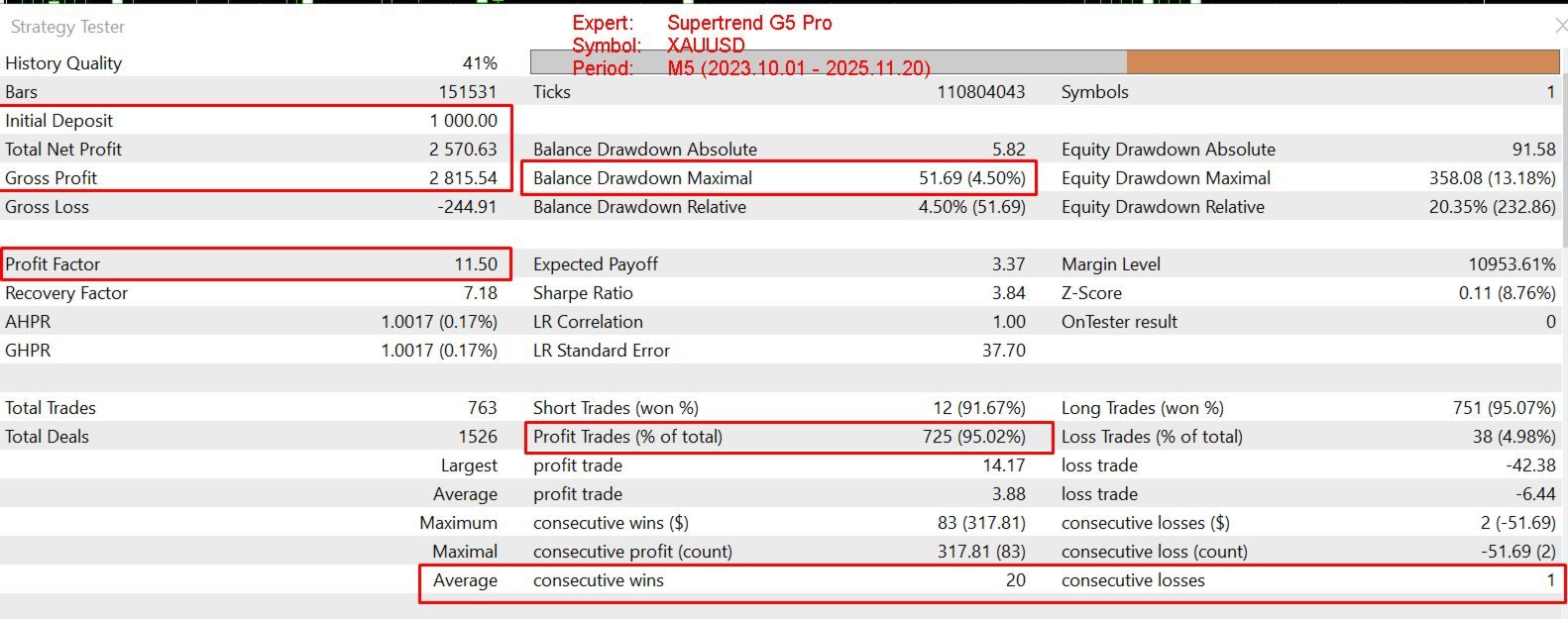
Task: Select the LR Correlation value 1.00
Action: tap(1009, 322)
